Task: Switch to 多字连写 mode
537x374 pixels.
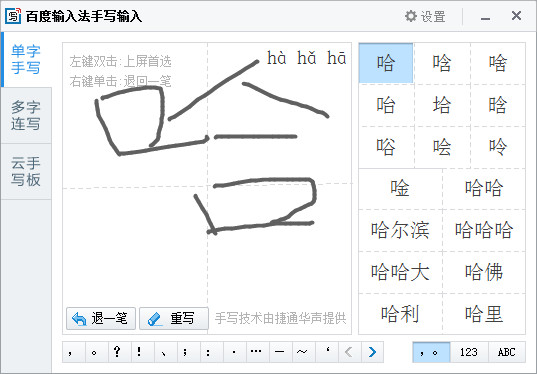Action: coord(26,115)
